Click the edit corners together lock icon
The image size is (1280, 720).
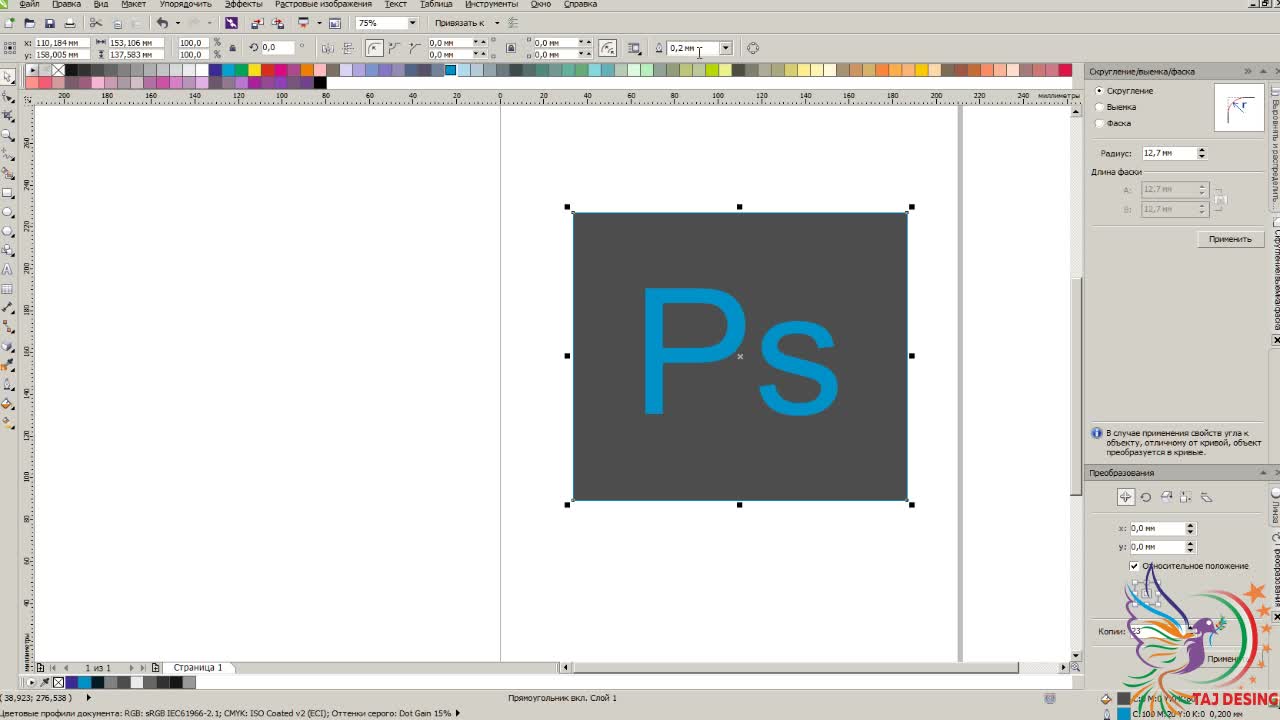pyautogui.click(x=511, y=48)
